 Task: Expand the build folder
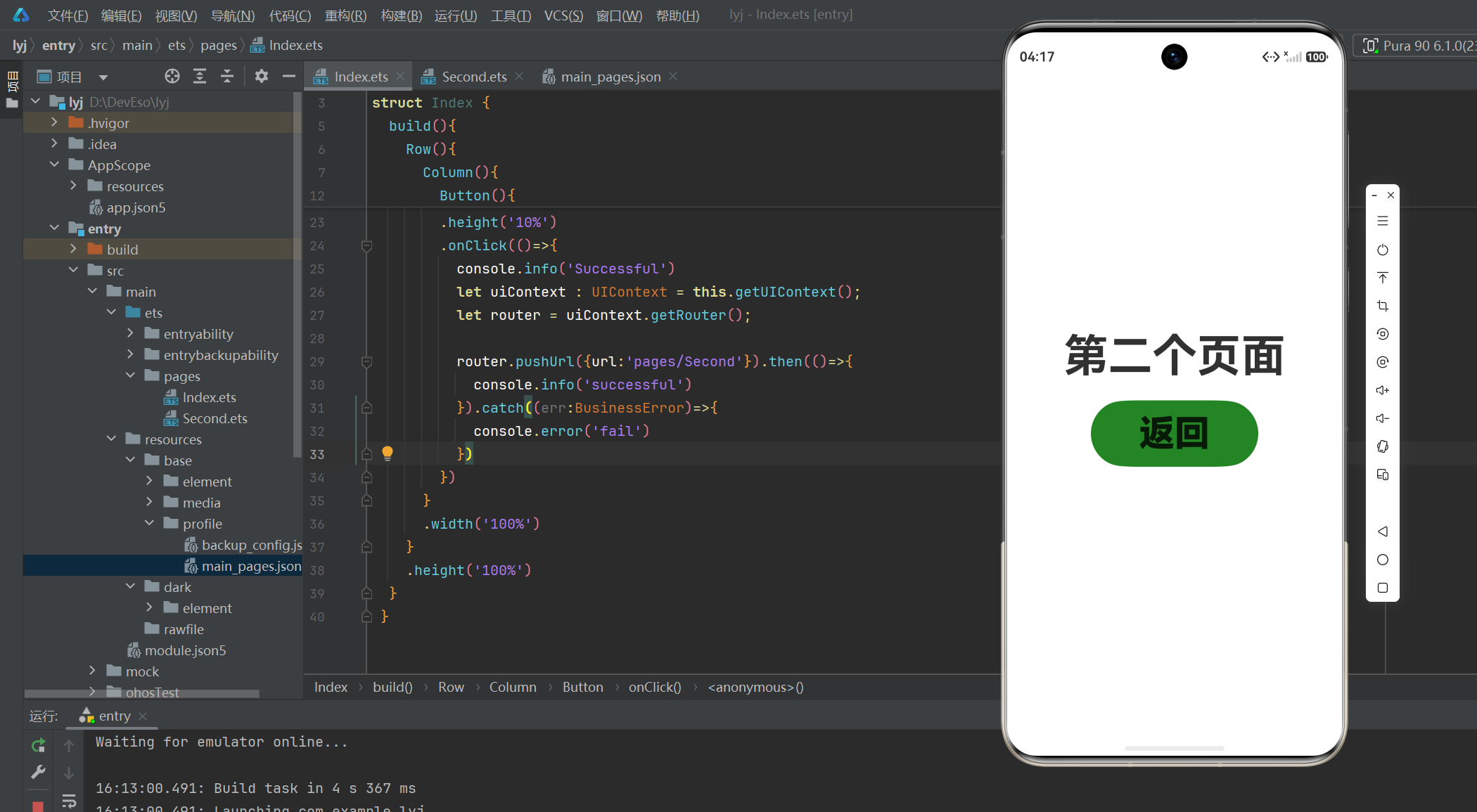pyautogui.click(x=73, y=249)
